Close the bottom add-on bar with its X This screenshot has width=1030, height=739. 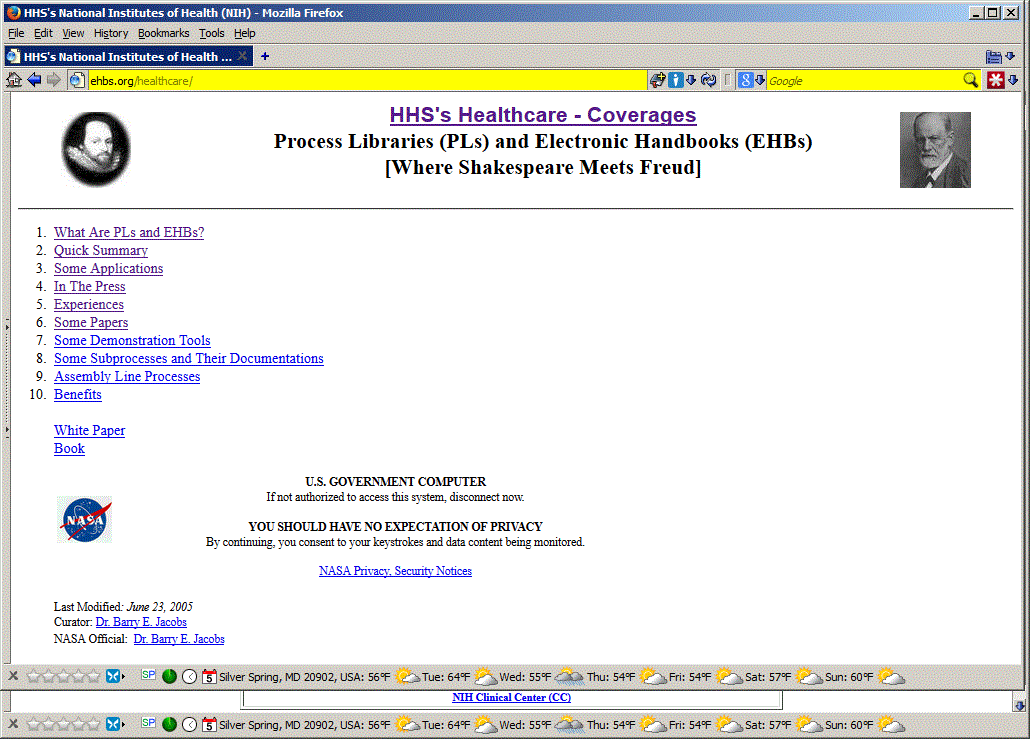[13, 724]
